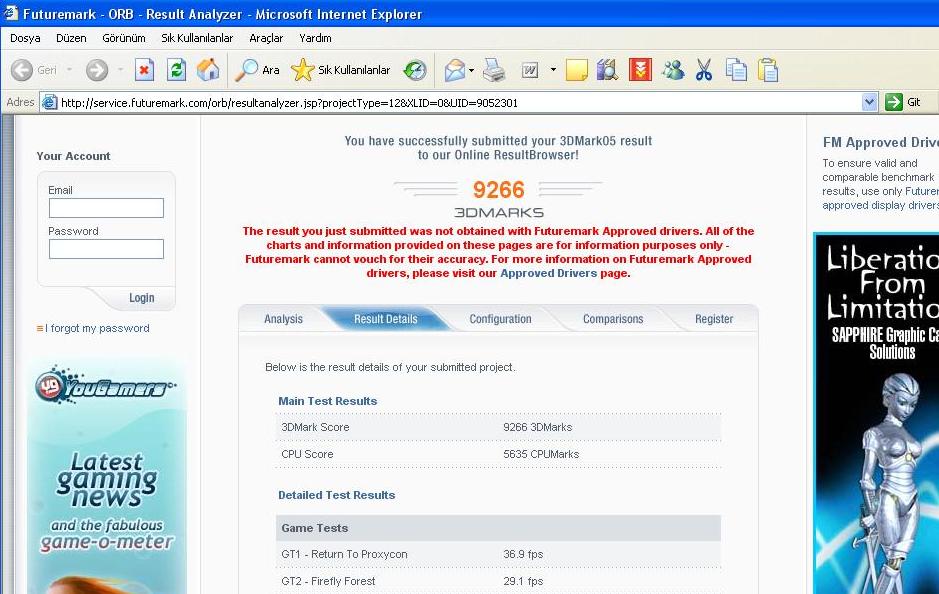Stop loading with the red X icon

pyautogui.click(x=144, y=70)
